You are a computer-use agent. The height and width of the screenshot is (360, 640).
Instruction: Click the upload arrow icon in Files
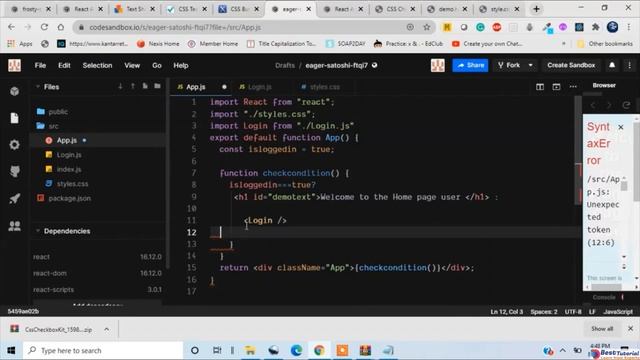(x=133, y=86)
